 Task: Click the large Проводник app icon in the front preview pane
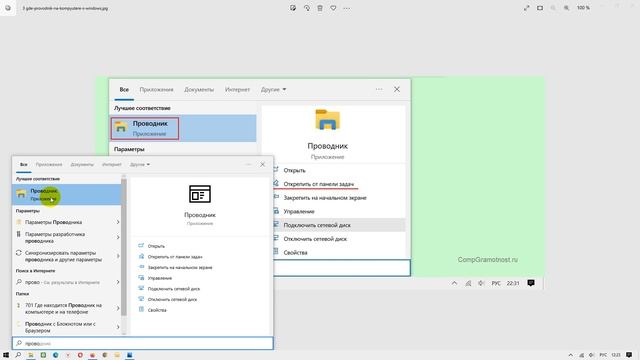click(200, 194)
